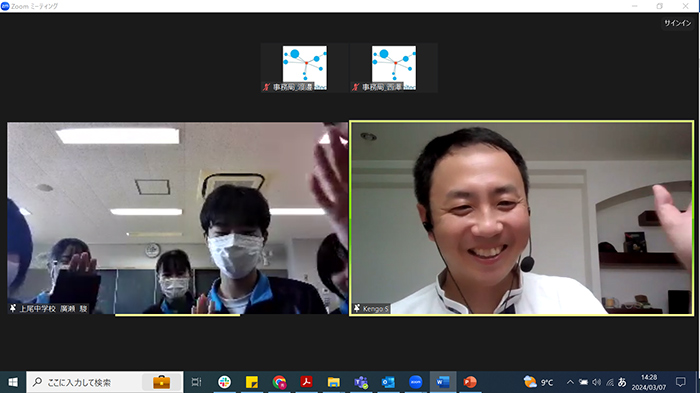The image size is (700, 393).
Task: Open the notification center icon
Action: (681, 382)
